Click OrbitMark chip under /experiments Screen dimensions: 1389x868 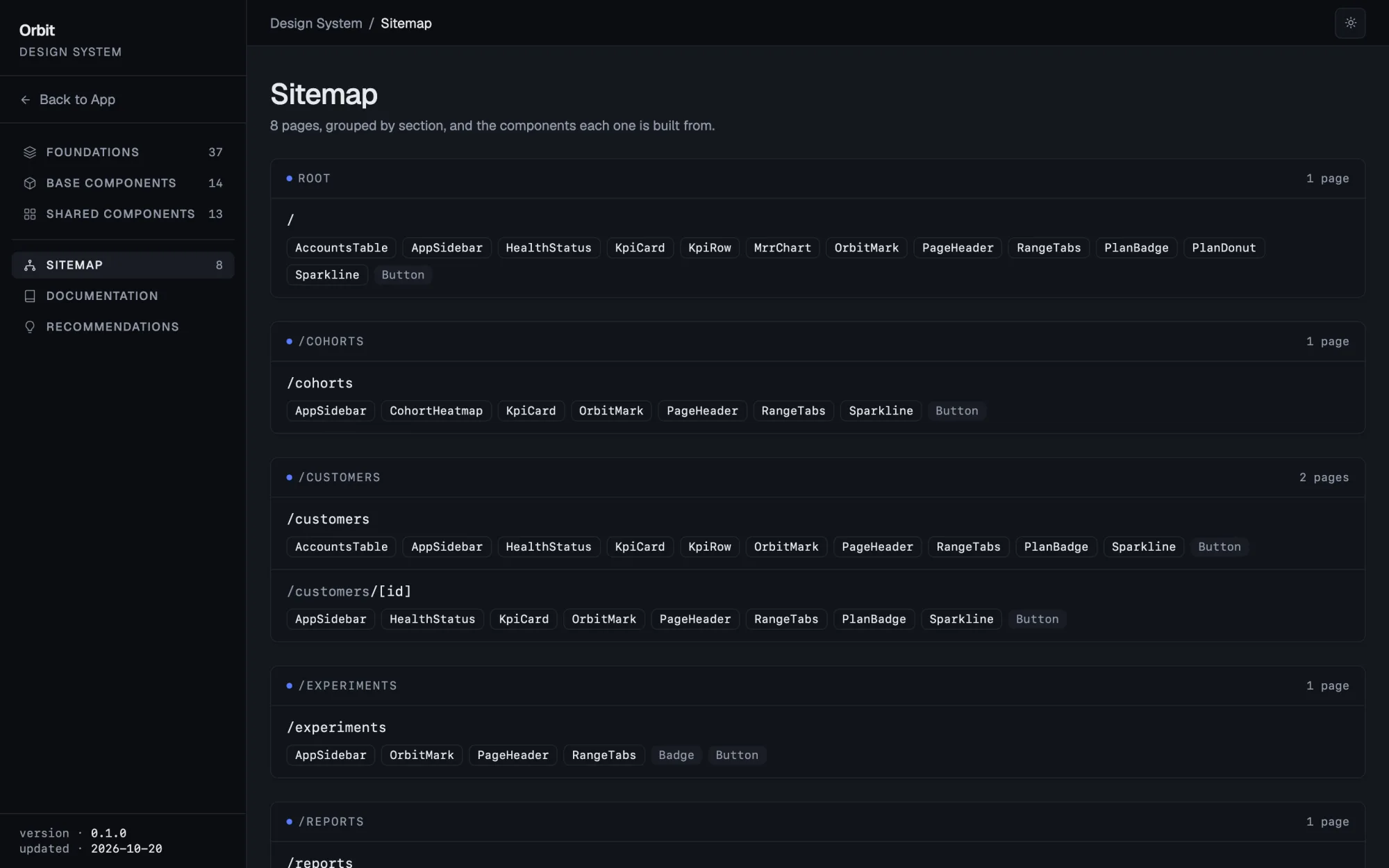click(x=422, y=756)
